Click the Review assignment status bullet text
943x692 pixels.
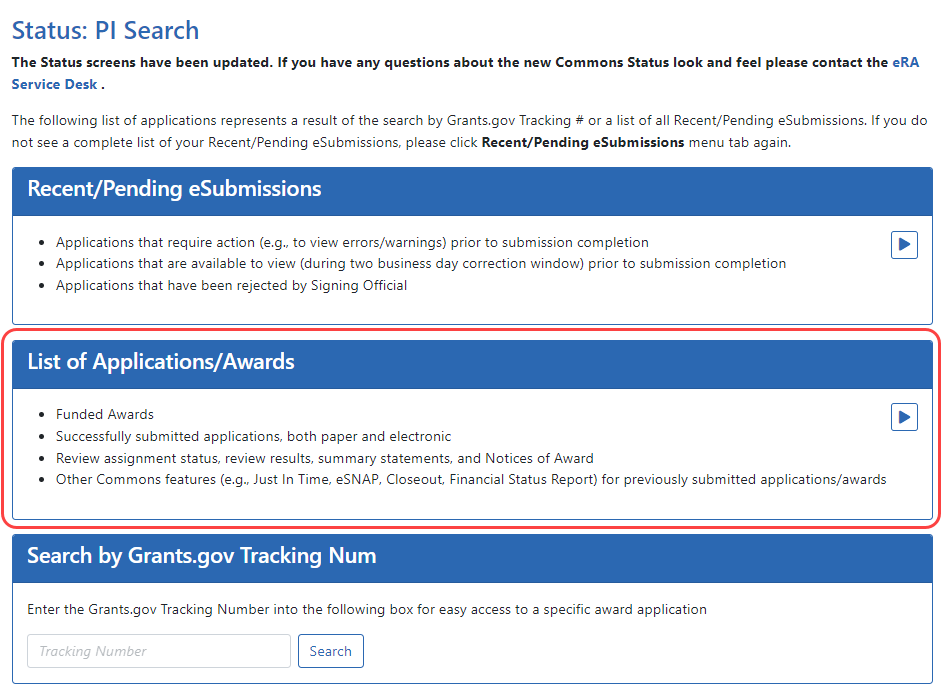pyautogui.click(x=324, y=458)
